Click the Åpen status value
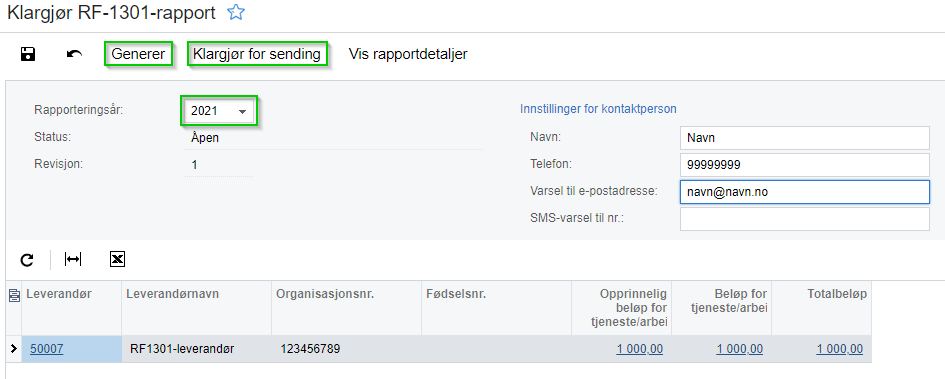945x379 pixels. [205, 137]
